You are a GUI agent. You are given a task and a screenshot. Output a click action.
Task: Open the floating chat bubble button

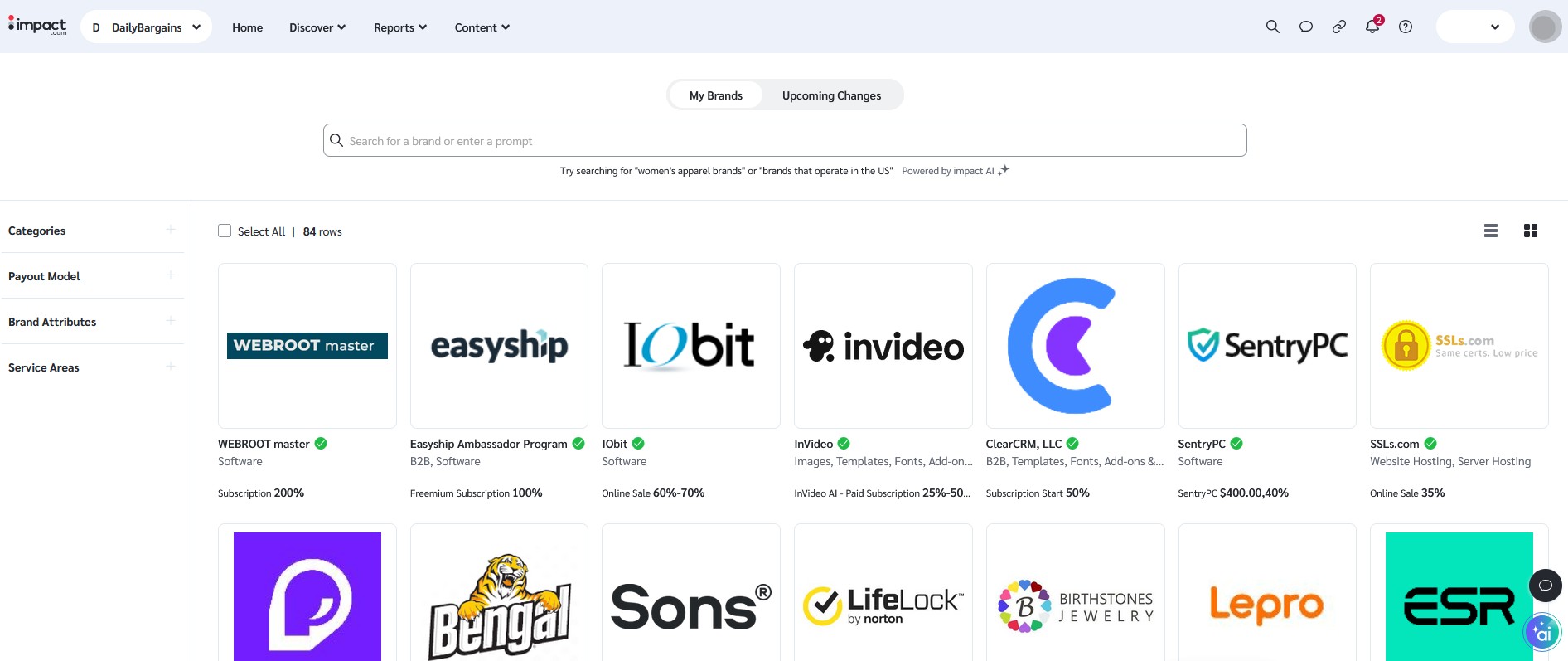click(1545, 586)
